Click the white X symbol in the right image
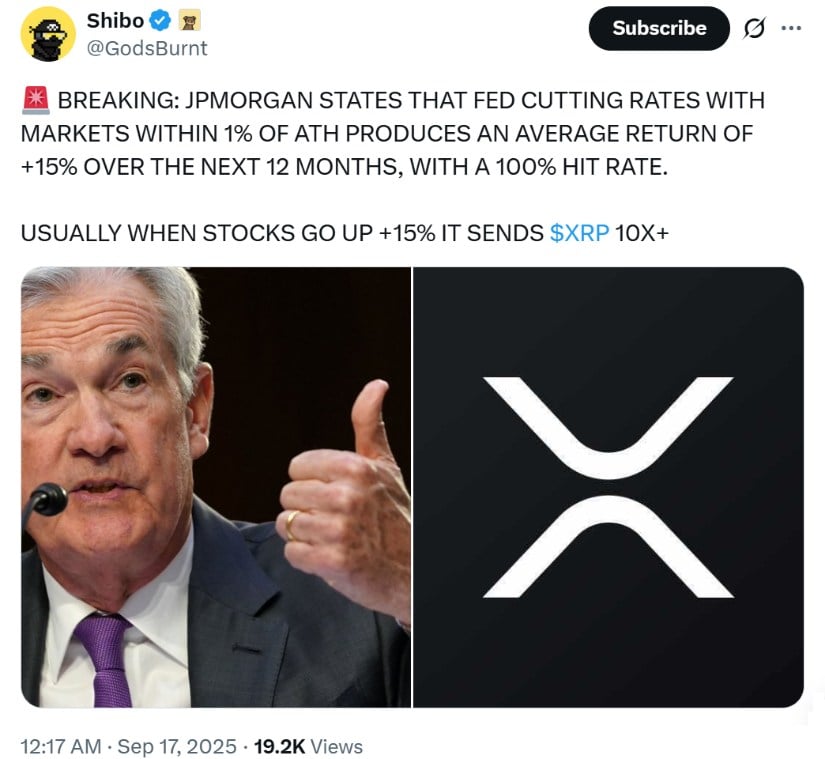 click(x=608, y=487)
